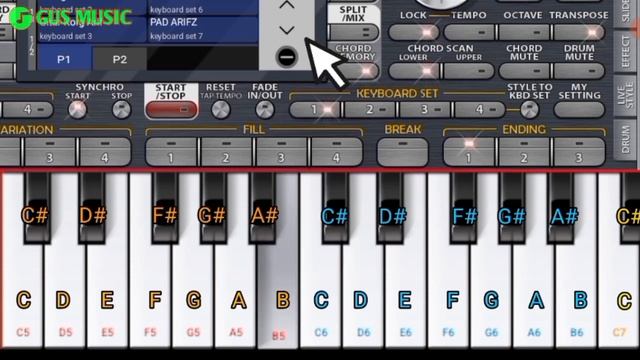
Task: Select Keyboard Set 4
Action: coord(480,109)
